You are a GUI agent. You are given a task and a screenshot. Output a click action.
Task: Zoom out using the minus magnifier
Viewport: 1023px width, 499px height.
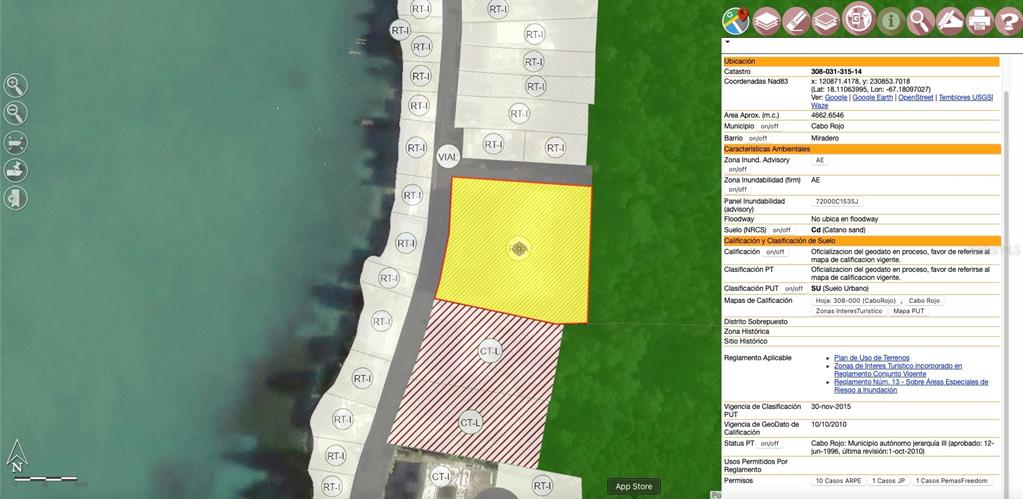click(16, 114)
